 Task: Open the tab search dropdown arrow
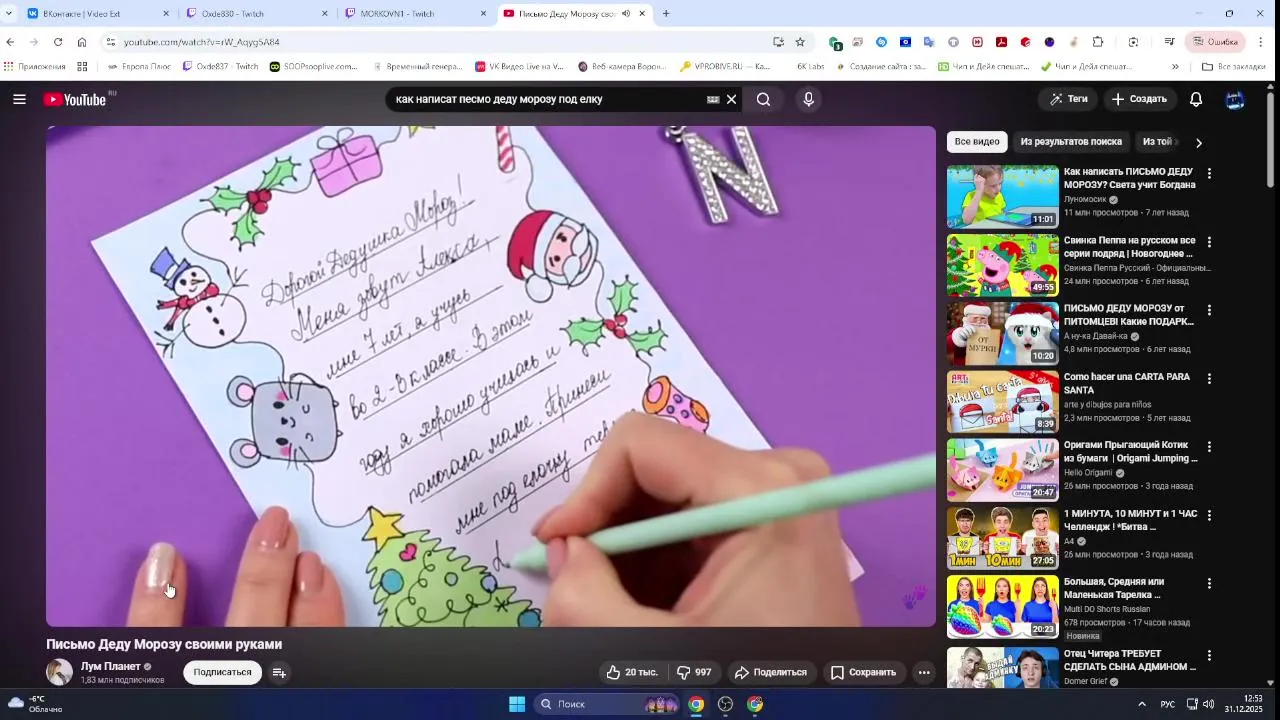[9, 13]
